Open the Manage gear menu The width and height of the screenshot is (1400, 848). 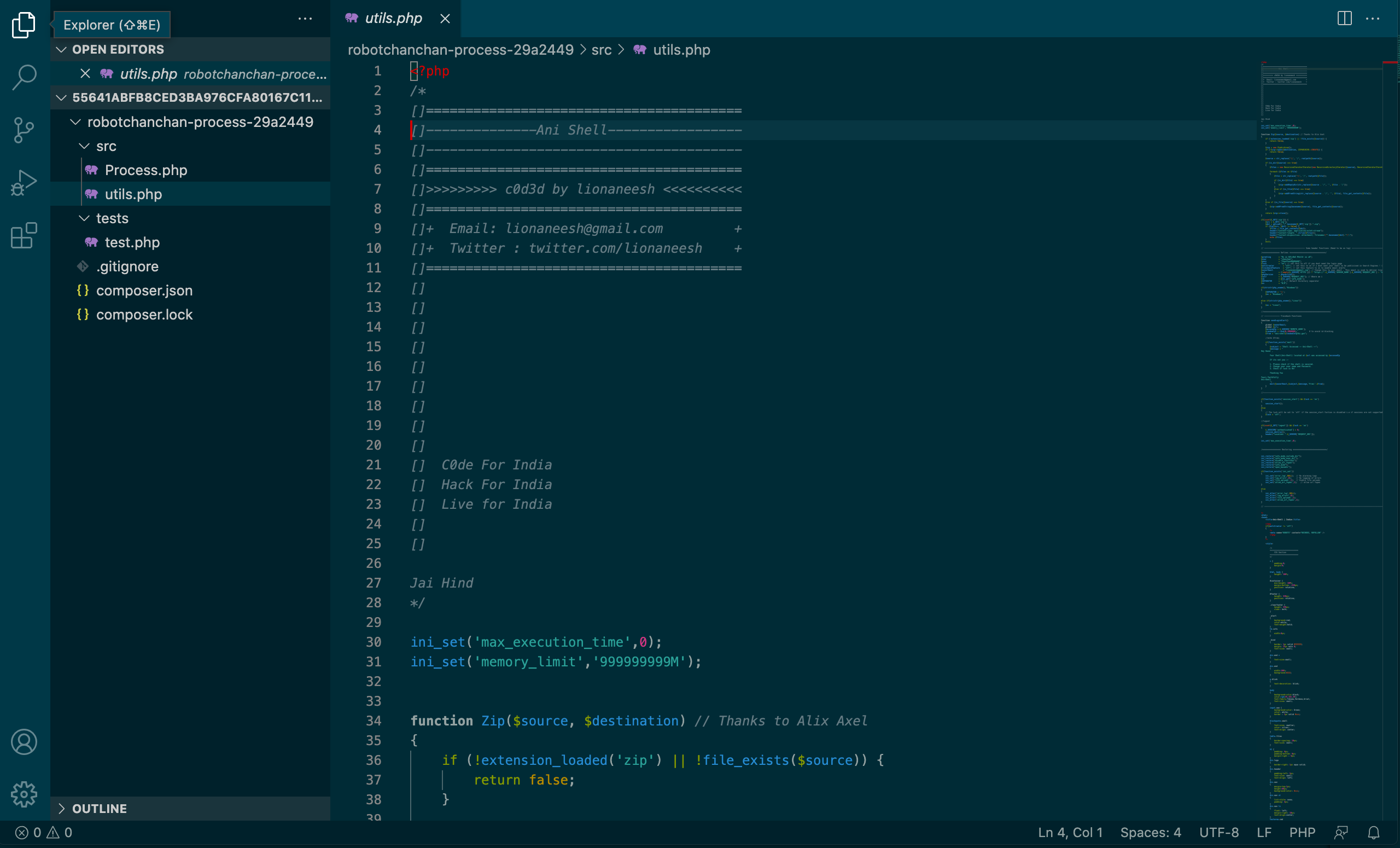(x=24, y=794)
